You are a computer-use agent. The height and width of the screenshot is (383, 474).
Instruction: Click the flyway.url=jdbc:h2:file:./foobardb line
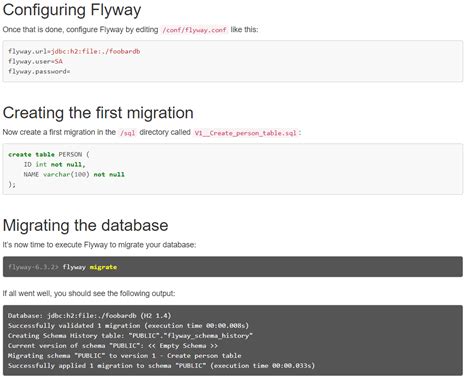click(74, 51)
